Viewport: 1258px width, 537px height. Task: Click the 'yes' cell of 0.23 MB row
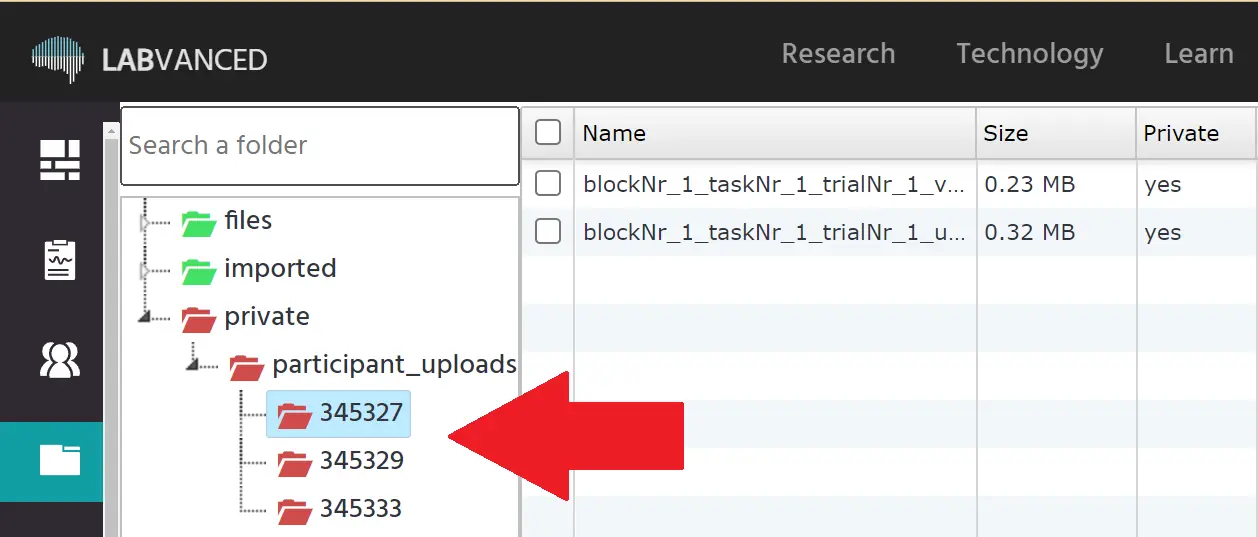[x=1163, y=185]
